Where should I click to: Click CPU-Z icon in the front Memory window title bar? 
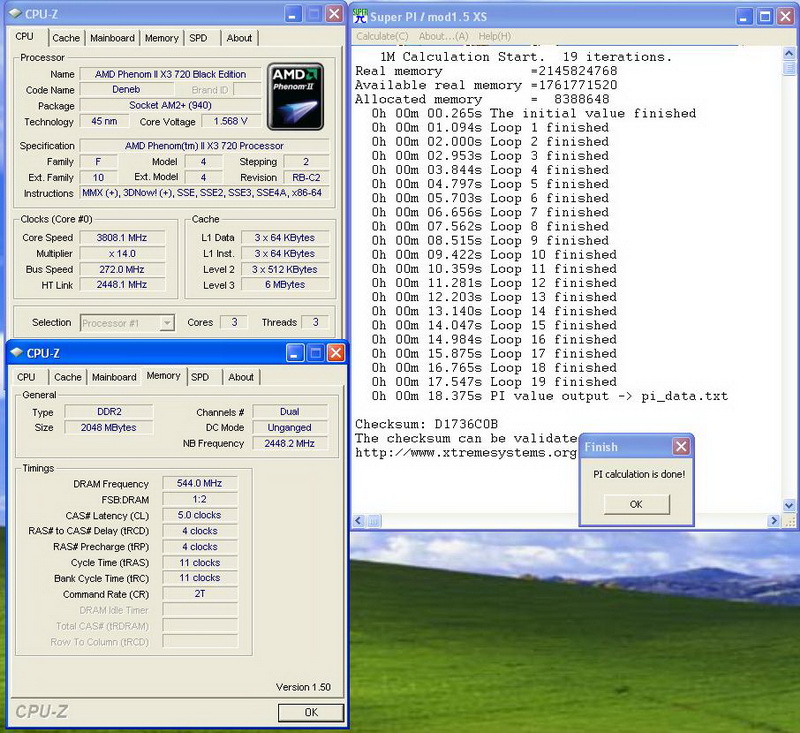coord(17,353)
